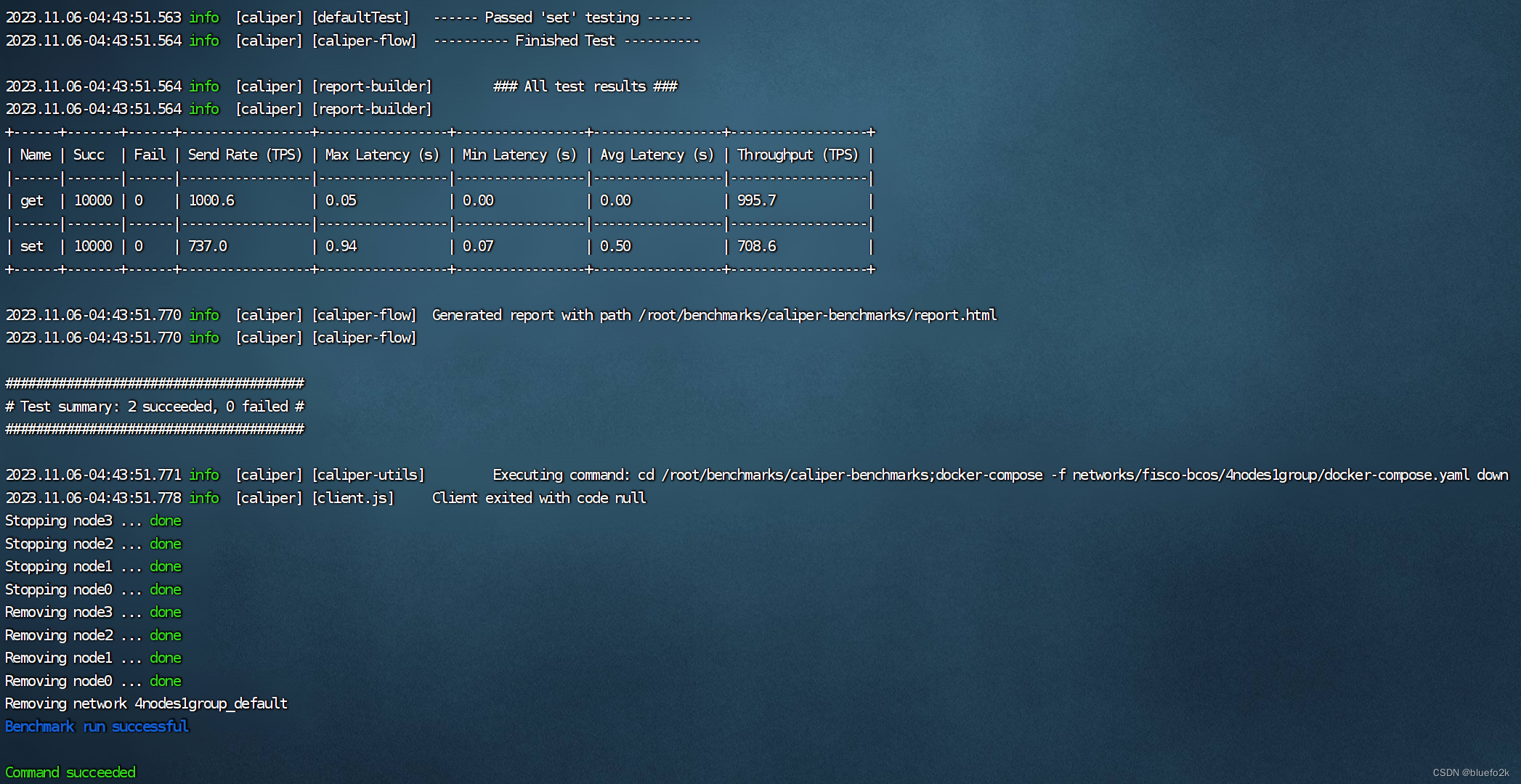Click the 'set' row name cell

pyautogui.click(x=32, y=246)
